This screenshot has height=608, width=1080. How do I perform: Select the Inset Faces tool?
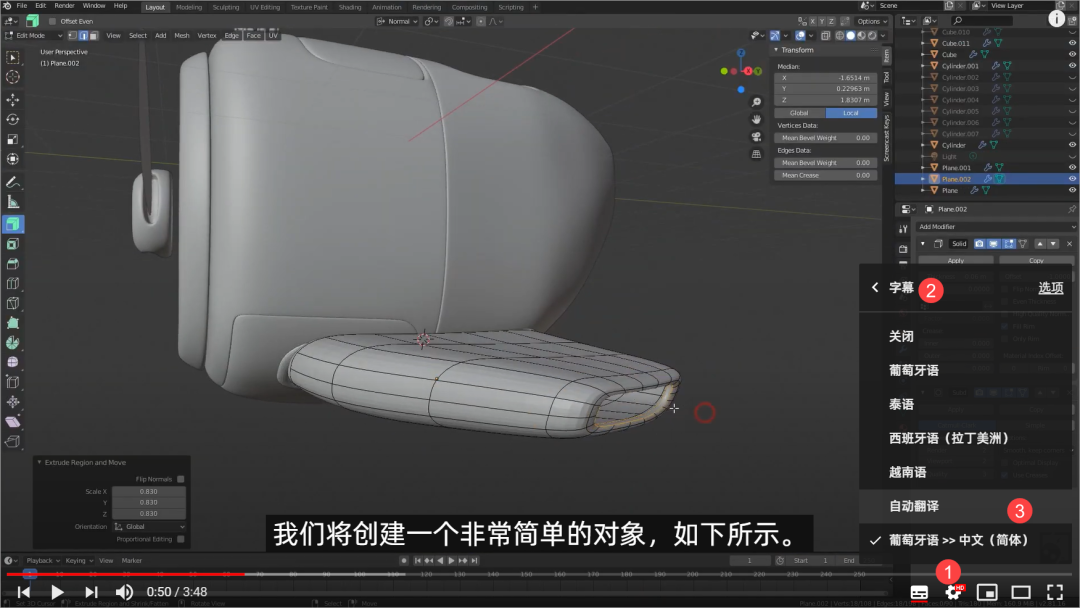pos(12,244)
